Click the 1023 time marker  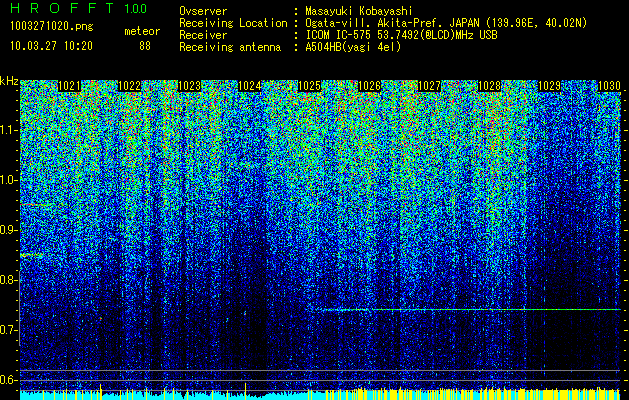[x=189, y=86]
